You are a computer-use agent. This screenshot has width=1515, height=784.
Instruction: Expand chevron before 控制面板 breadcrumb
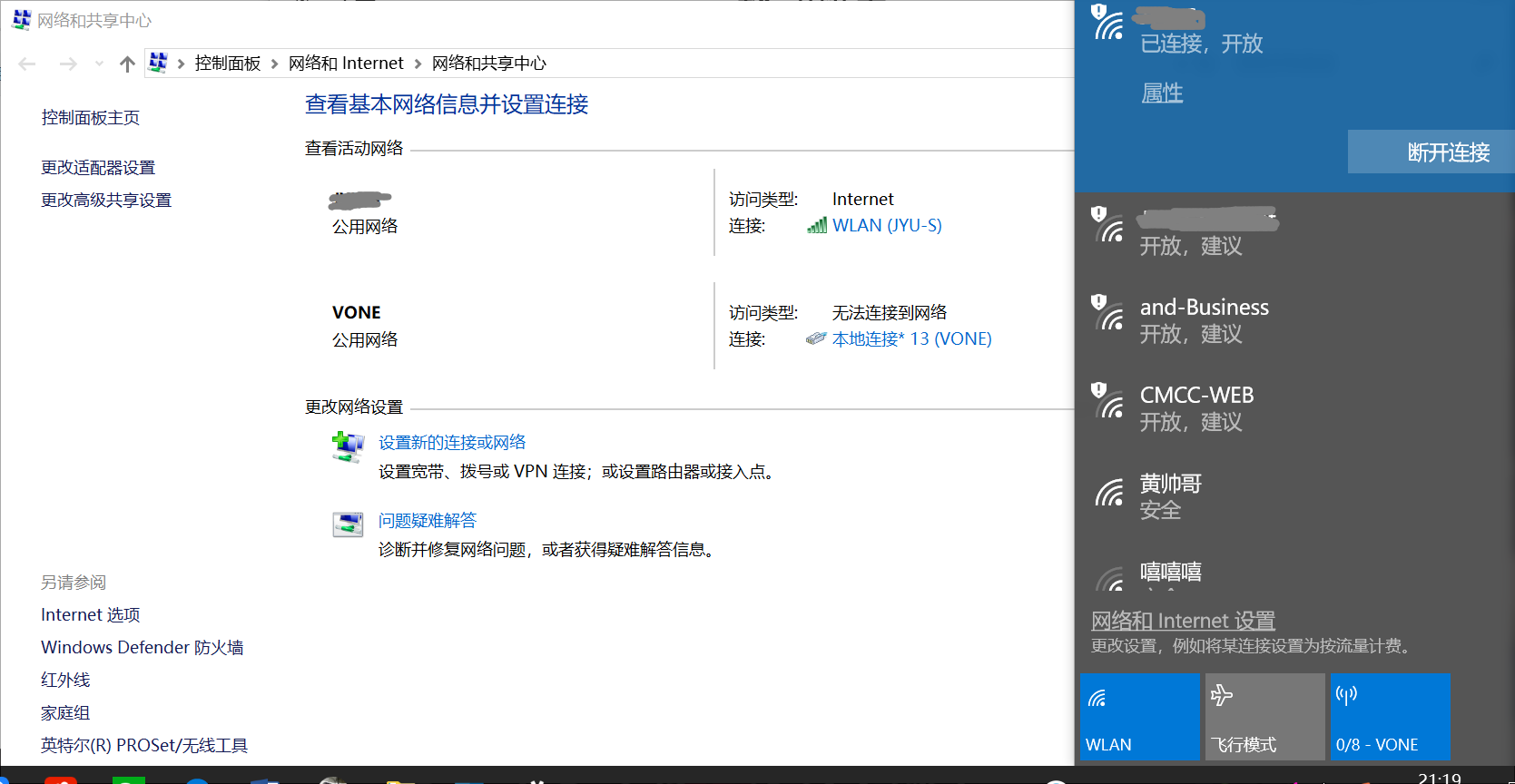(x=182, y=64)
